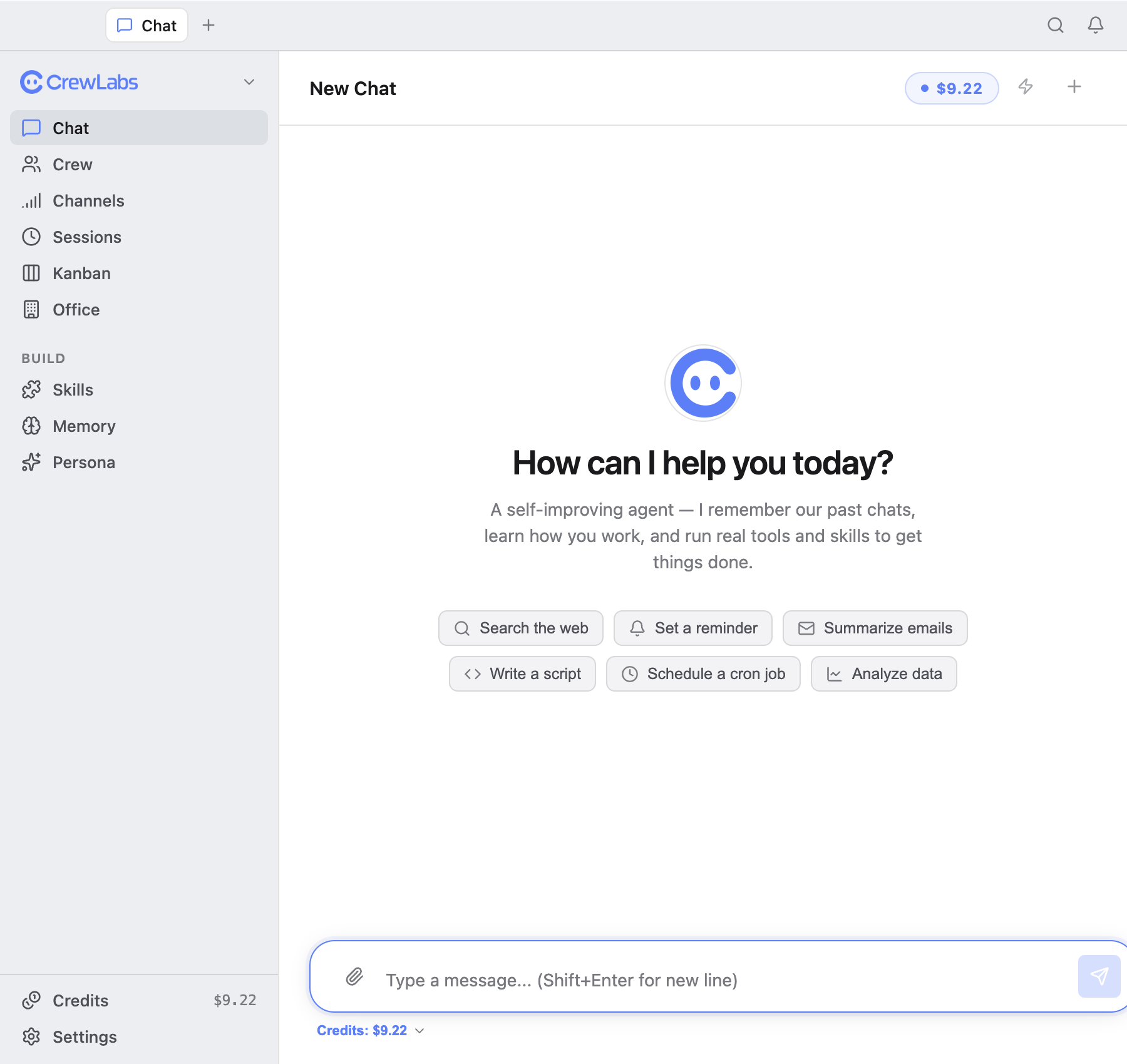1127x1064 pixels.
Task: Open Office in the sidebar
Action: [x=139, y=309]
